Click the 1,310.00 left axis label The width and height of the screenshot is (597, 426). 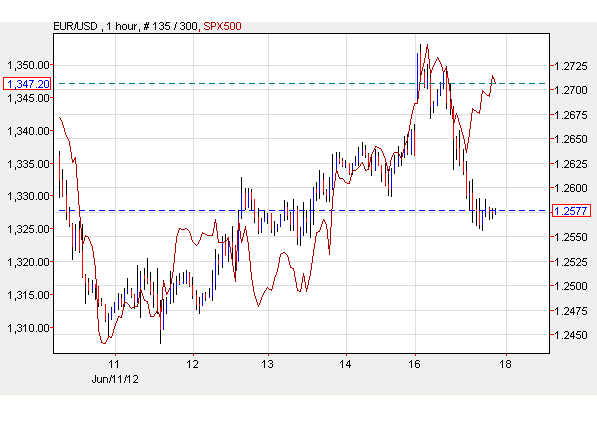(x=29, y=328)
